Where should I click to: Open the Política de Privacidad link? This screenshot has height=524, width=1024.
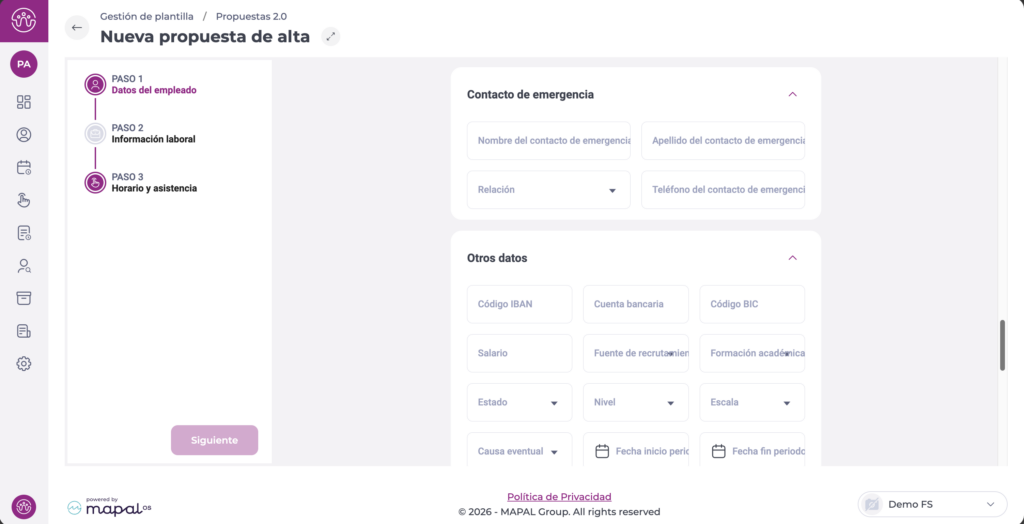[x=559, y=497]
